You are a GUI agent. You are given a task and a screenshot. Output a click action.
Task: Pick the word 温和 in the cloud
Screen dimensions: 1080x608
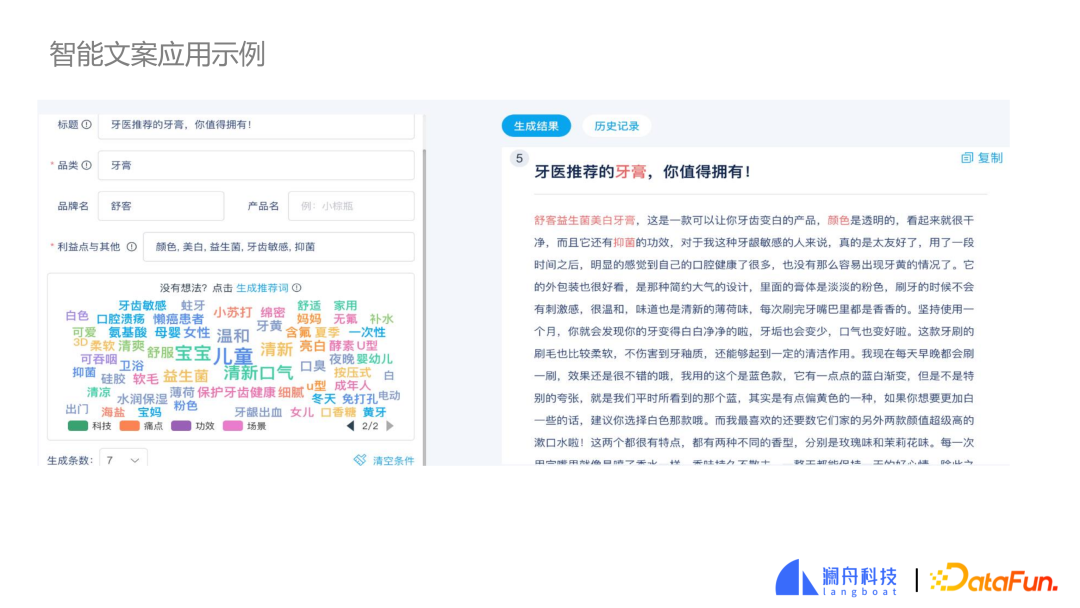coord(233,336)
